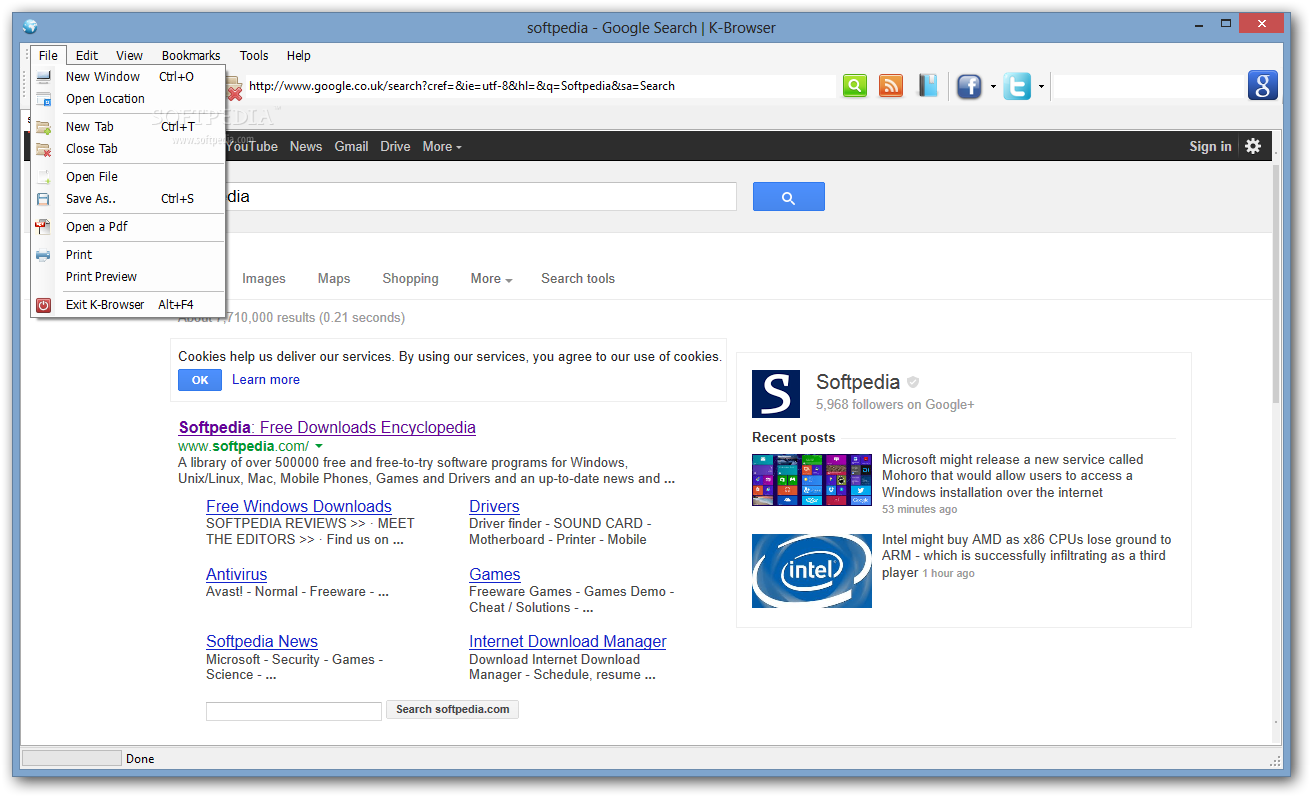Viewport: 1311px width, 797px height.
Task: Open Softpedia: Free Downloads Encyclopedia result
Action: tap(327, 428)
